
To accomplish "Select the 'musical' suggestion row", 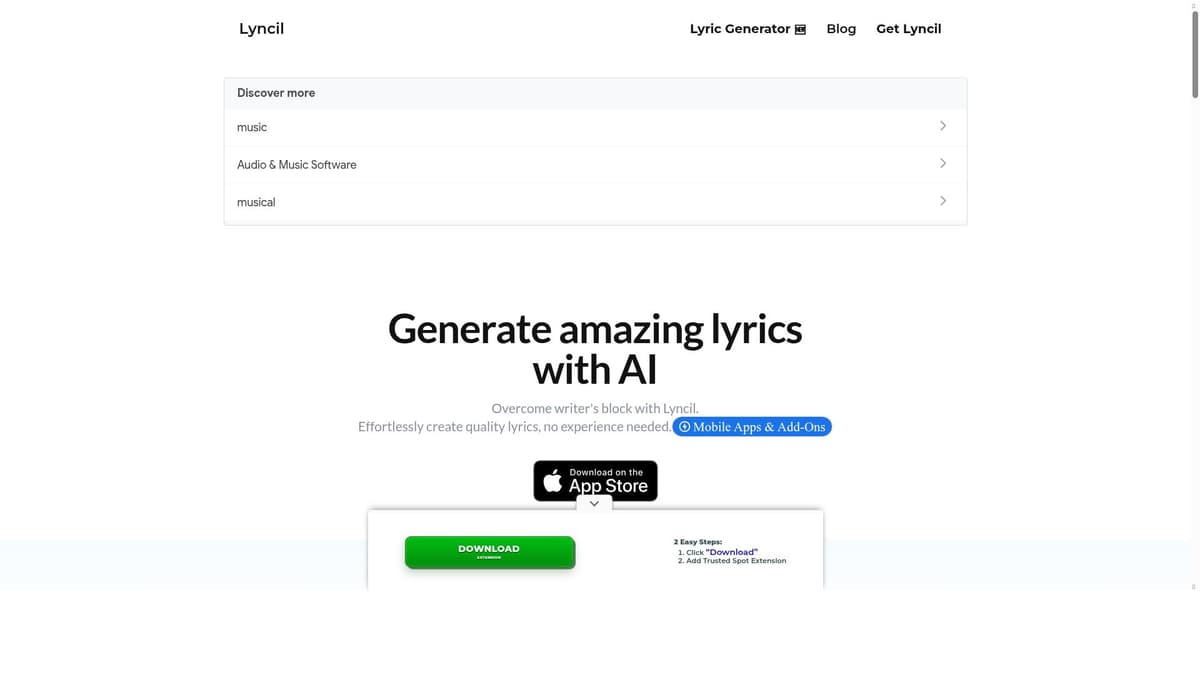I will pyautogui.click(x=595, y=202).
